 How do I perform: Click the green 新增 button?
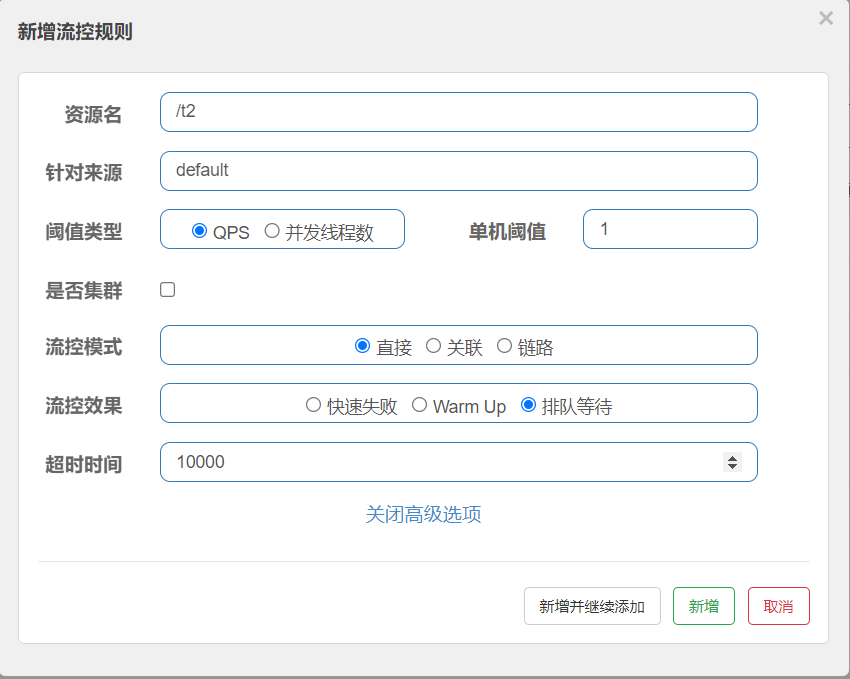click(x=703, y=606)
